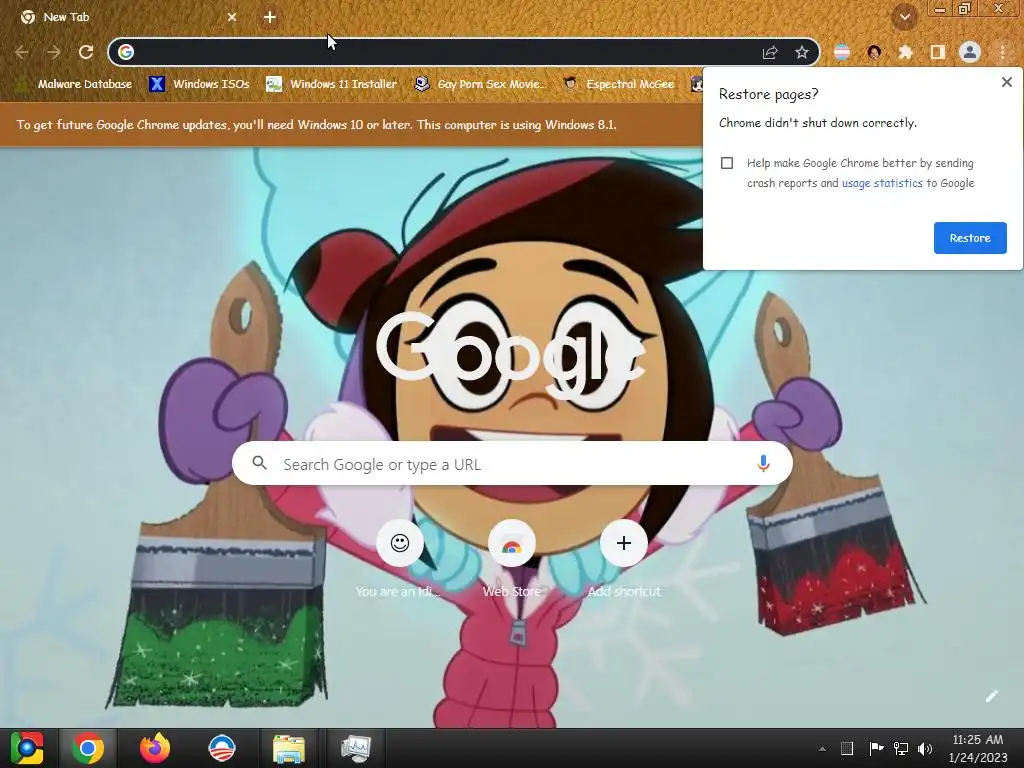
Task: Show hidden tray icons arrow
Action: tap(822, 749)
